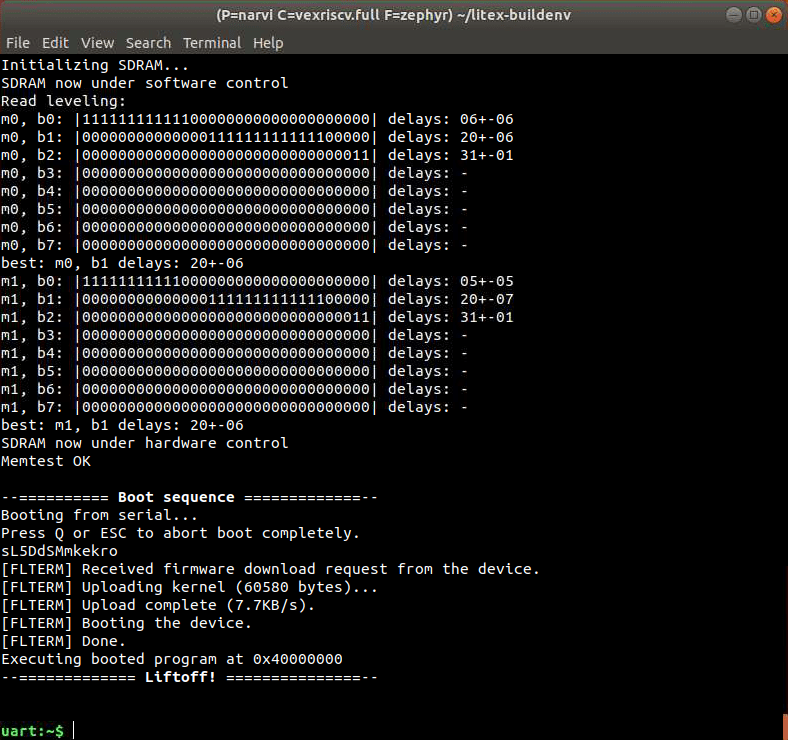
Task: Open the Search menu
Action: tap(148, 43)
